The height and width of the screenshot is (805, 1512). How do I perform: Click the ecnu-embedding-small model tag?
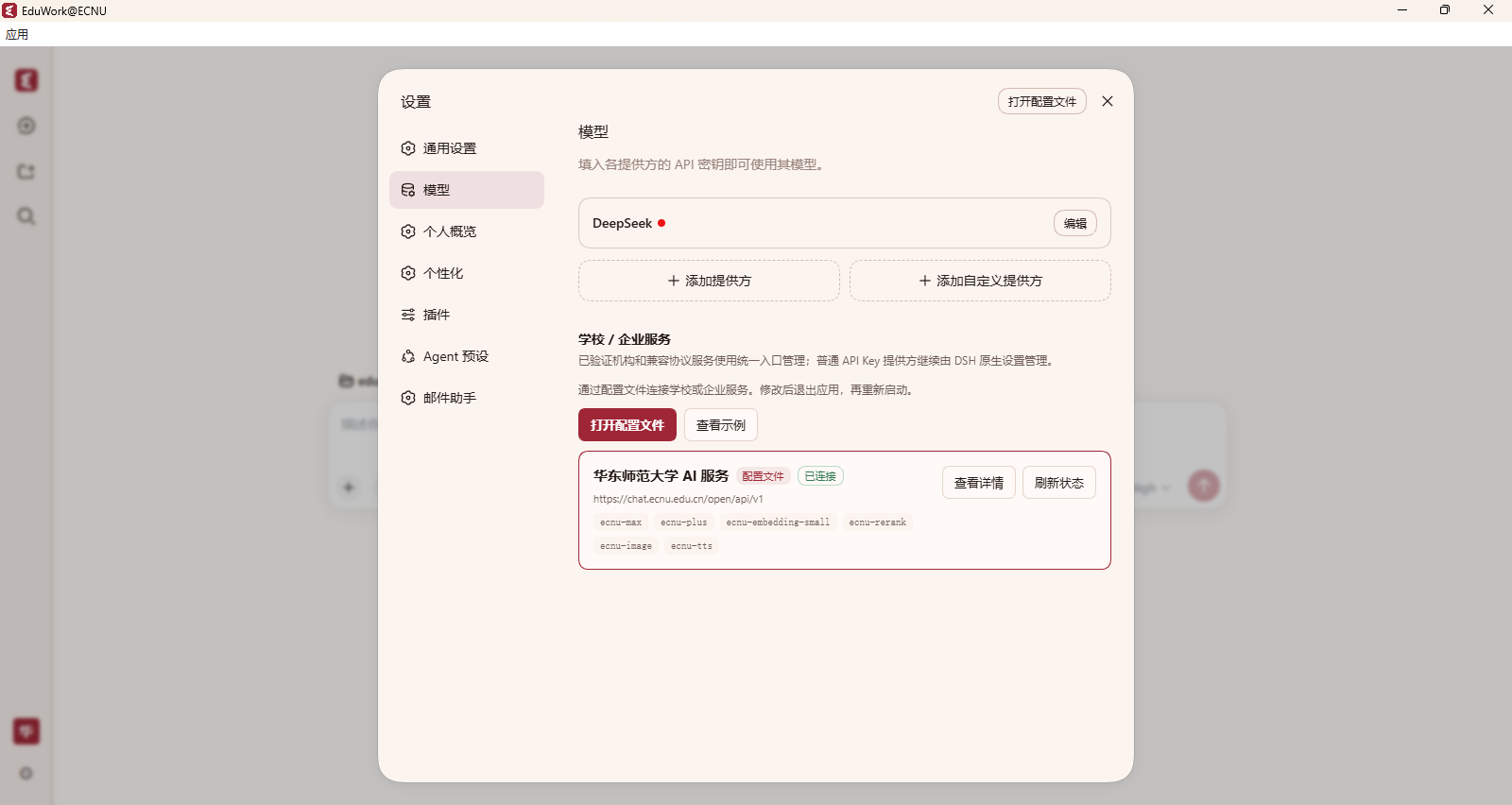(778, 522)
